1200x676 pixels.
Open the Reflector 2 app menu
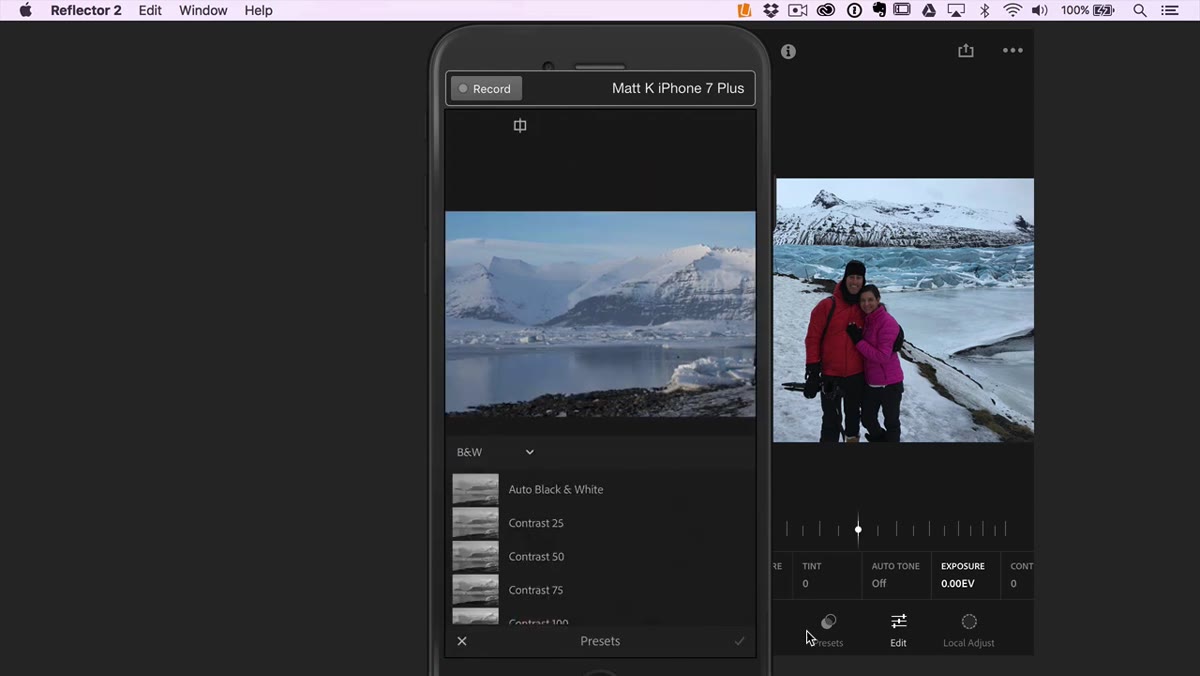pyautogui.click(x=86, y=10)
